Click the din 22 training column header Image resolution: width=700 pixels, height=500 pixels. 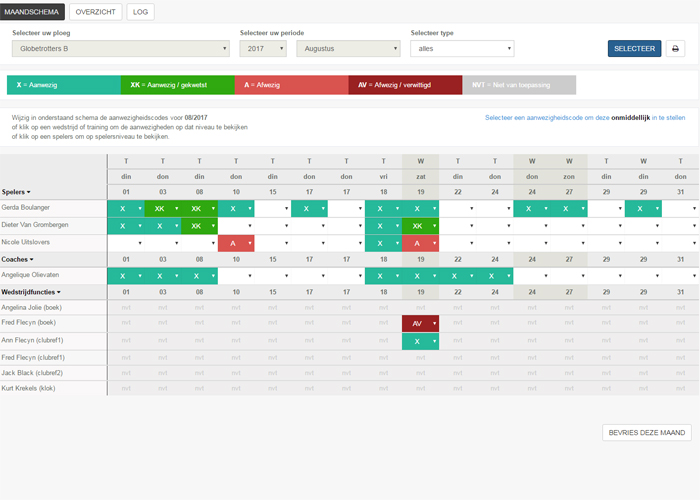click(x=458, y=177)
